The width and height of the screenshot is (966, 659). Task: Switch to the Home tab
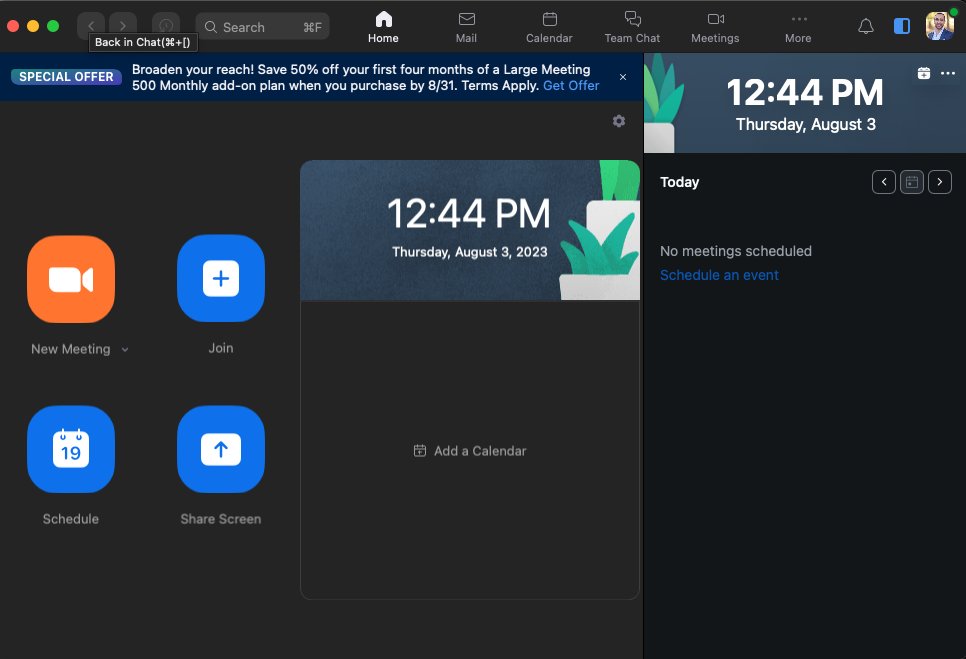click(x=383, y=27)
